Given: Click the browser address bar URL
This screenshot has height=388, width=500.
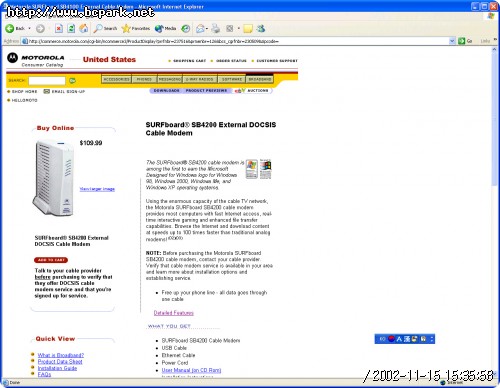Looking at the screenshot, I should (153, 41).
